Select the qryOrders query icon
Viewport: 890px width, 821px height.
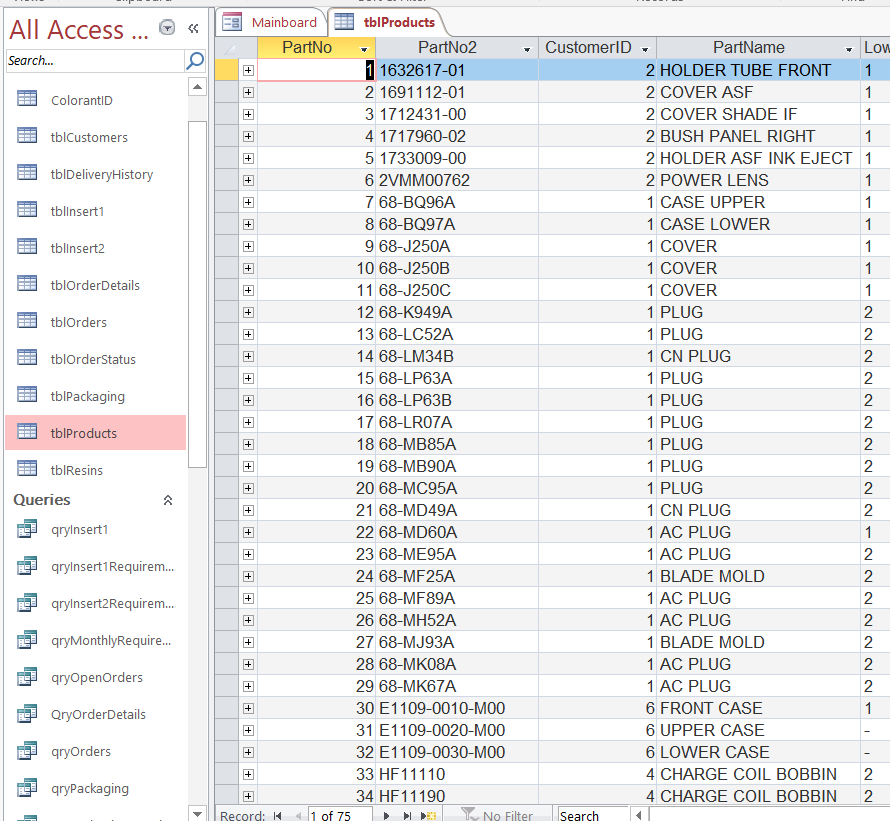pos(27,751)
